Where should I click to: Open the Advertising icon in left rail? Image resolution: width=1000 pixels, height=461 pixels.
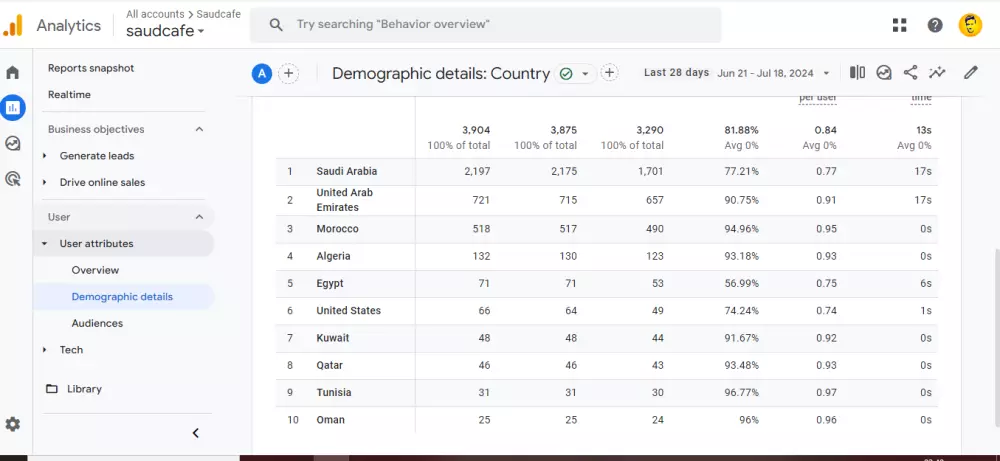13,179
